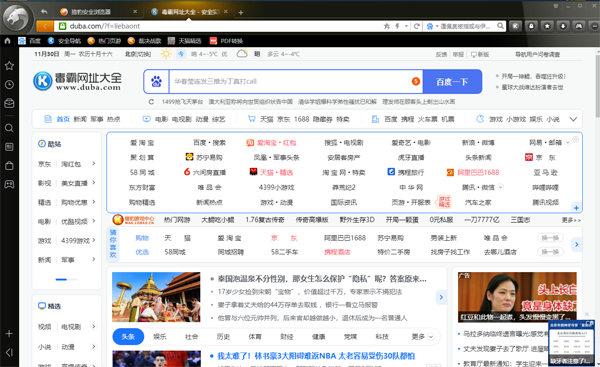
Task: Close the 毒霸网址大全 tab
Action: (226, 11)
